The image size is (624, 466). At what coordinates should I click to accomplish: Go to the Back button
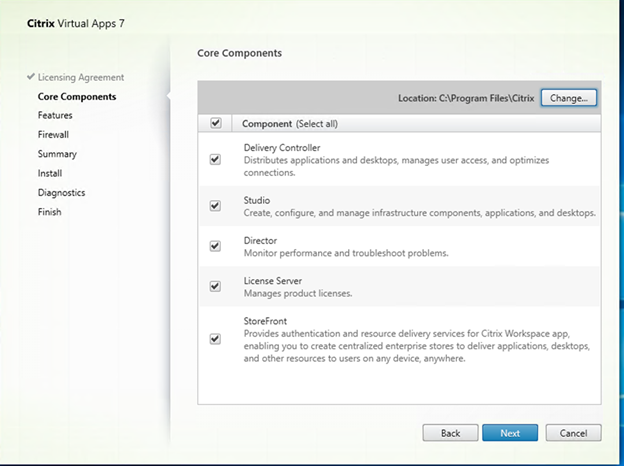[450, 433]
